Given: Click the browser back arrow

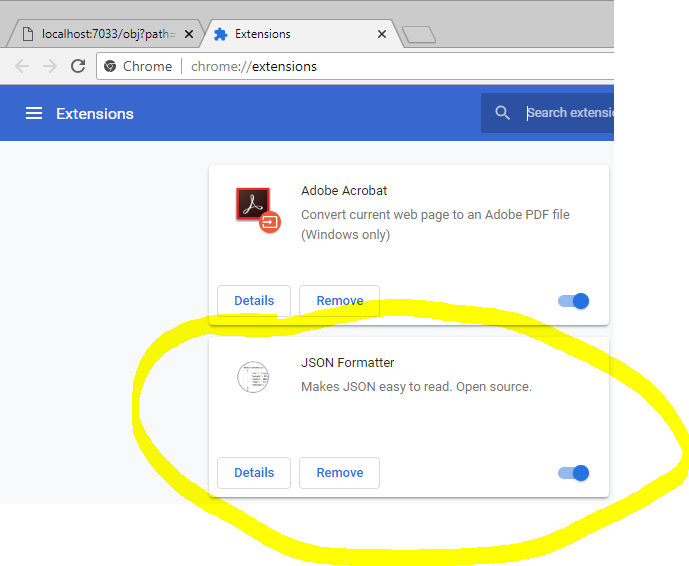Looking at the screenshot, I should (22, 66).
